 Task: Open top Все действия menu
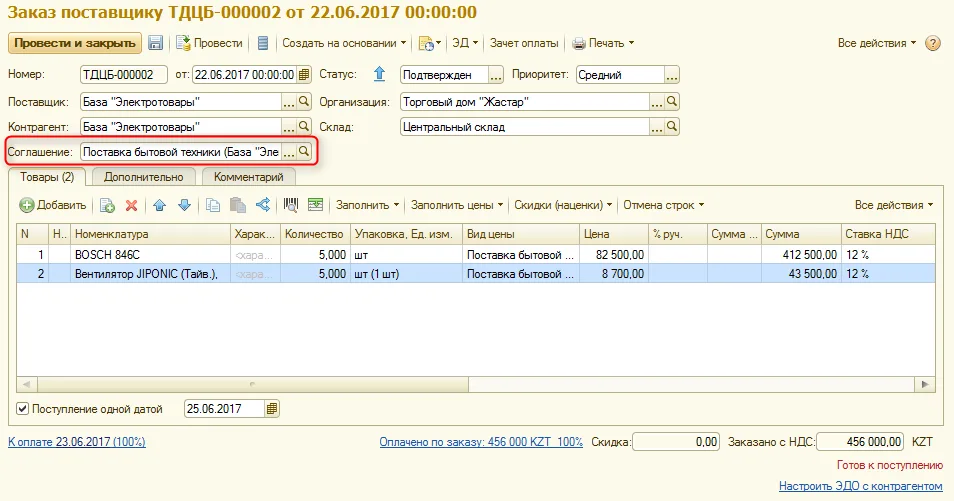click(x=876, y=43)
